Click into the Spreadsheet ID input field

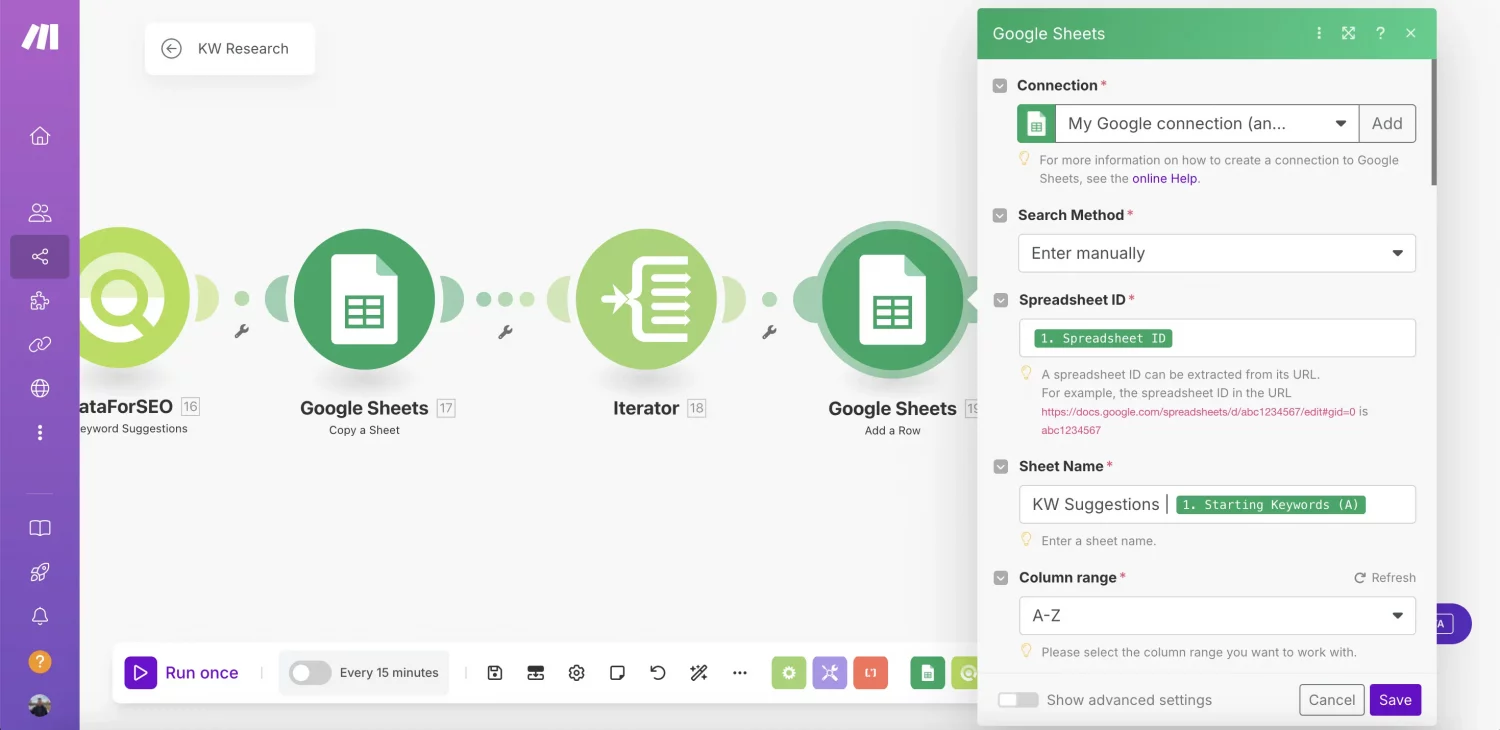tap(1217, 338)
